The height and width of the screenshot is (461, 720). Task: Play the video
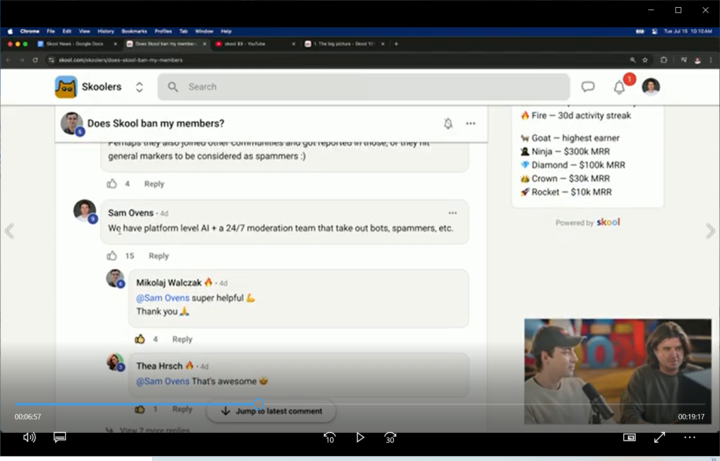[360, 437]
